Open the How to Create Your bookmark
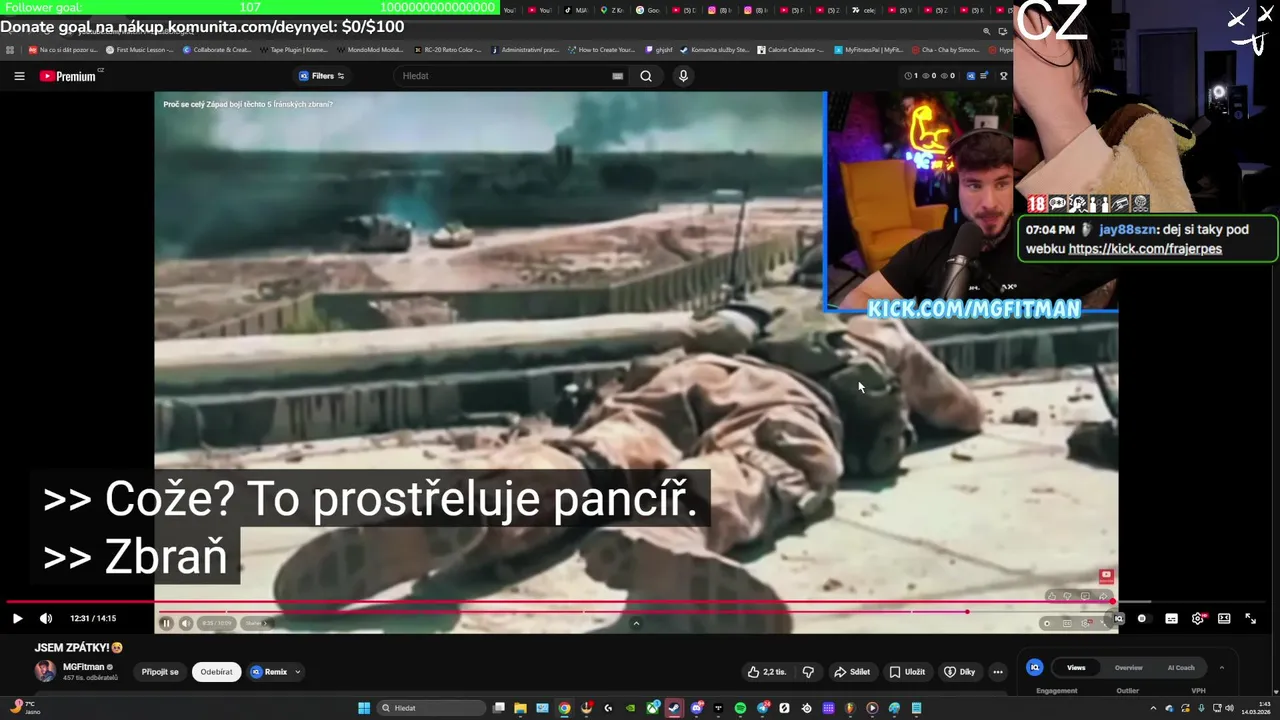Screen dimensions: 1280x720 coord(601,49)
